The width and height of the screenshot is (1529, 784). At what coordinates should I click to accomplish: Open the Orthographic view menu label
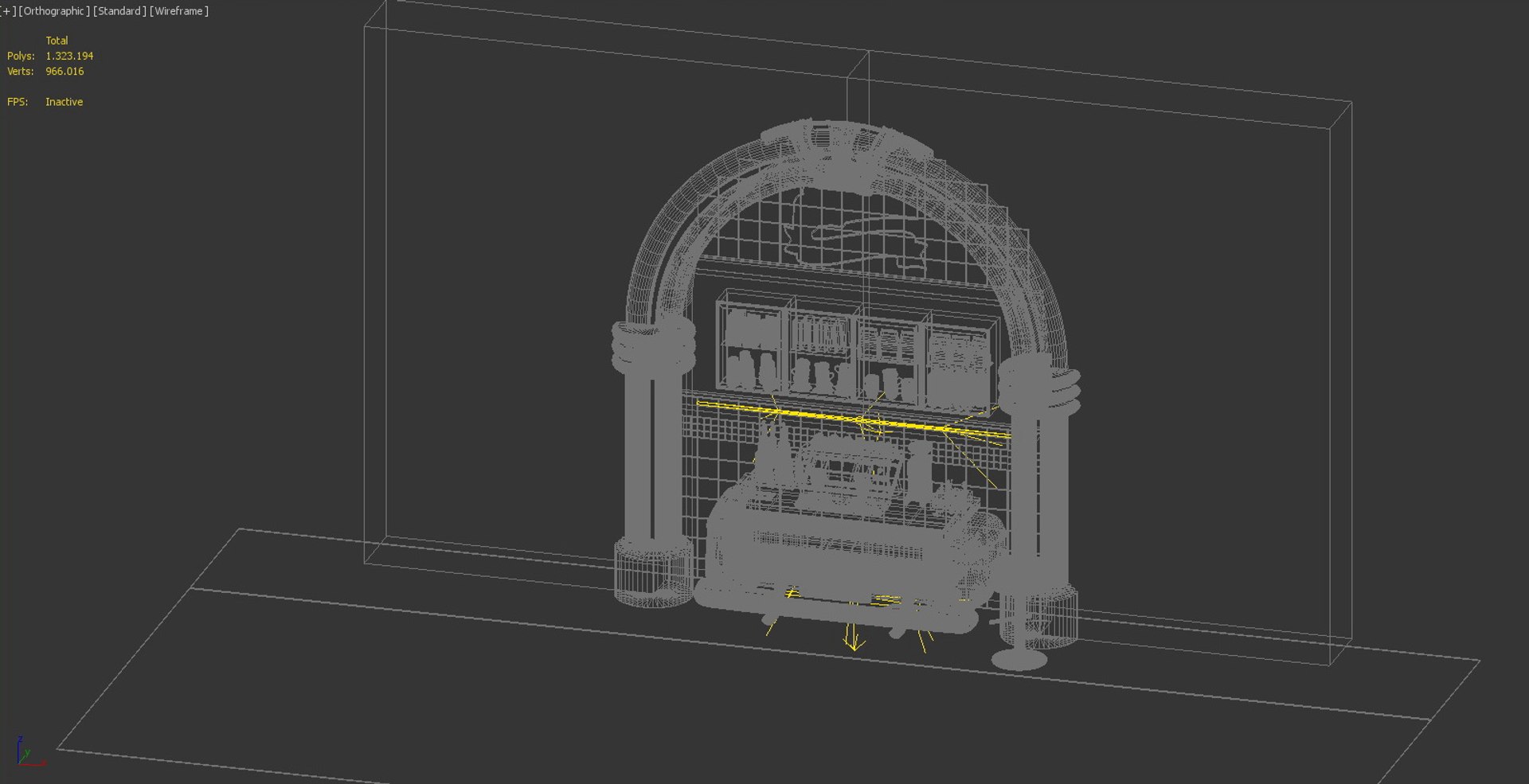[x=54, y=11]
